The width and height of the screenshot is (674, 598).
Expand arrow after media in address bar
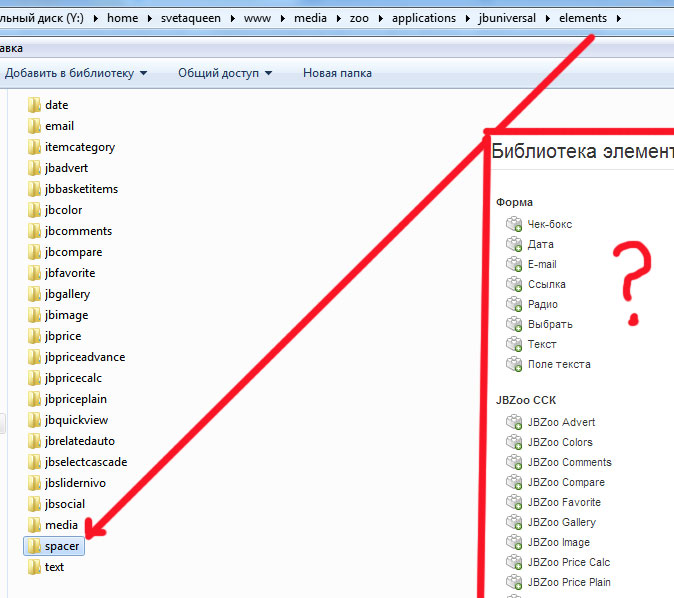[339, 18]
